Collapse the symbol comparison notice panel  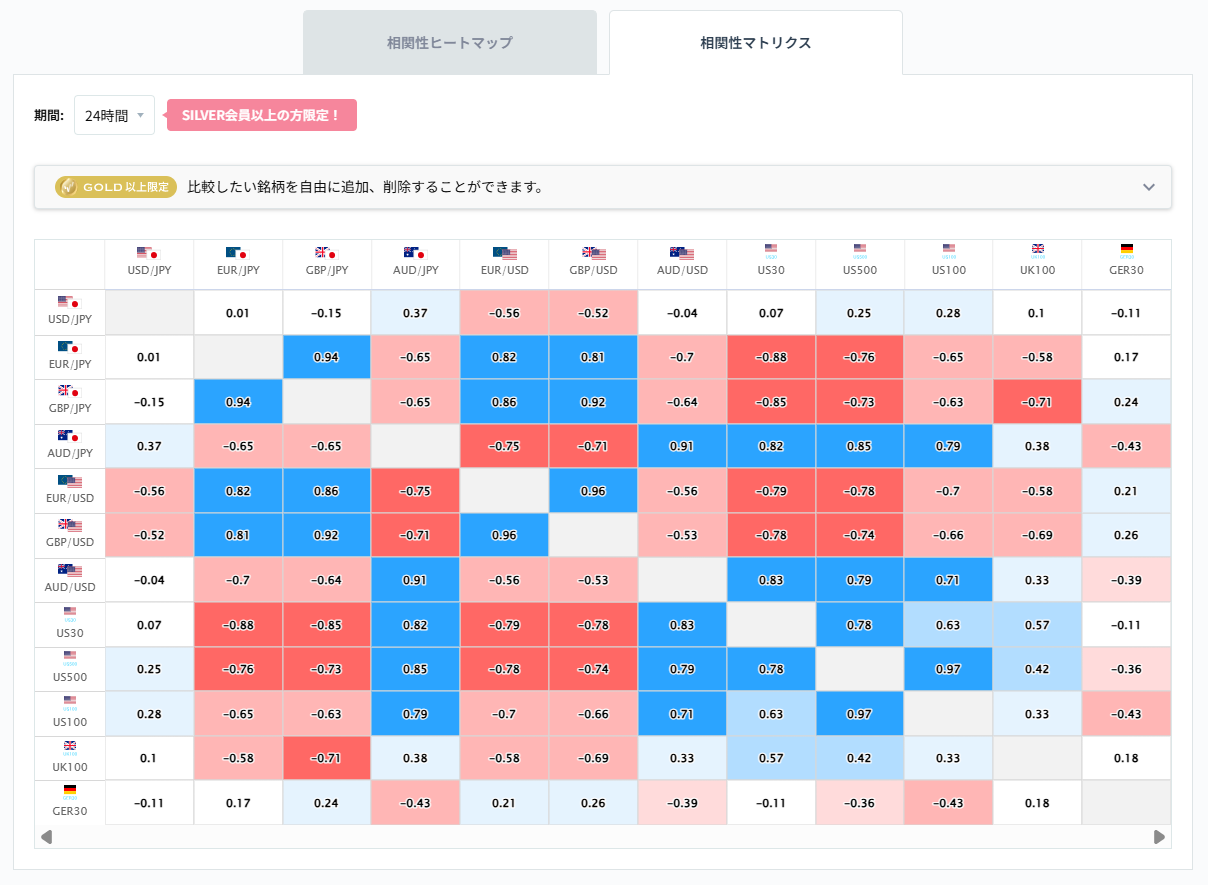click(1148, 186)
